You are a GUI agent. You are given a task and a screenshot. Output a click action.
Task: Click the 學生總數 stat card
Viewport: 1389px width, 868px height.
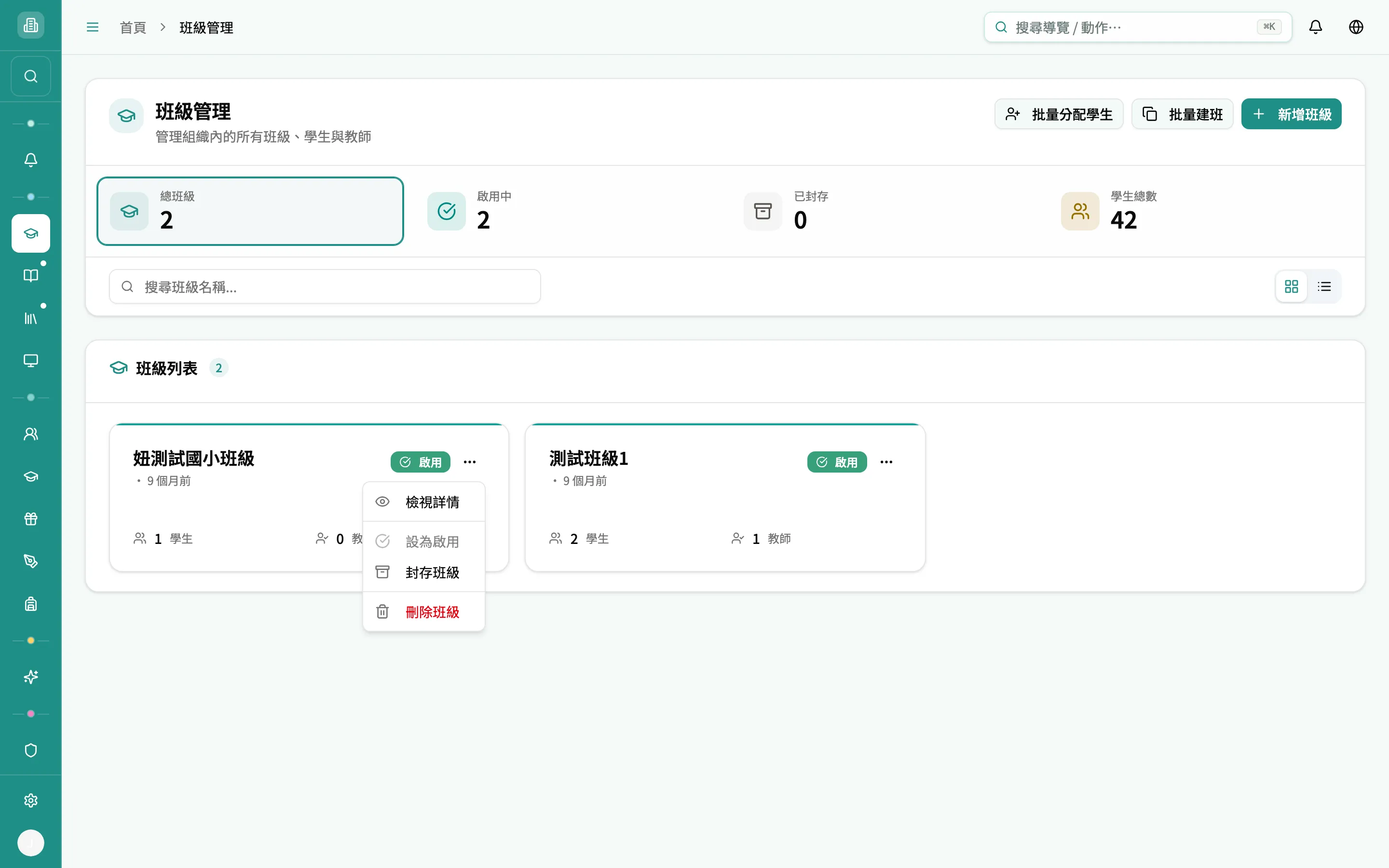click(x=1201, y=211)
